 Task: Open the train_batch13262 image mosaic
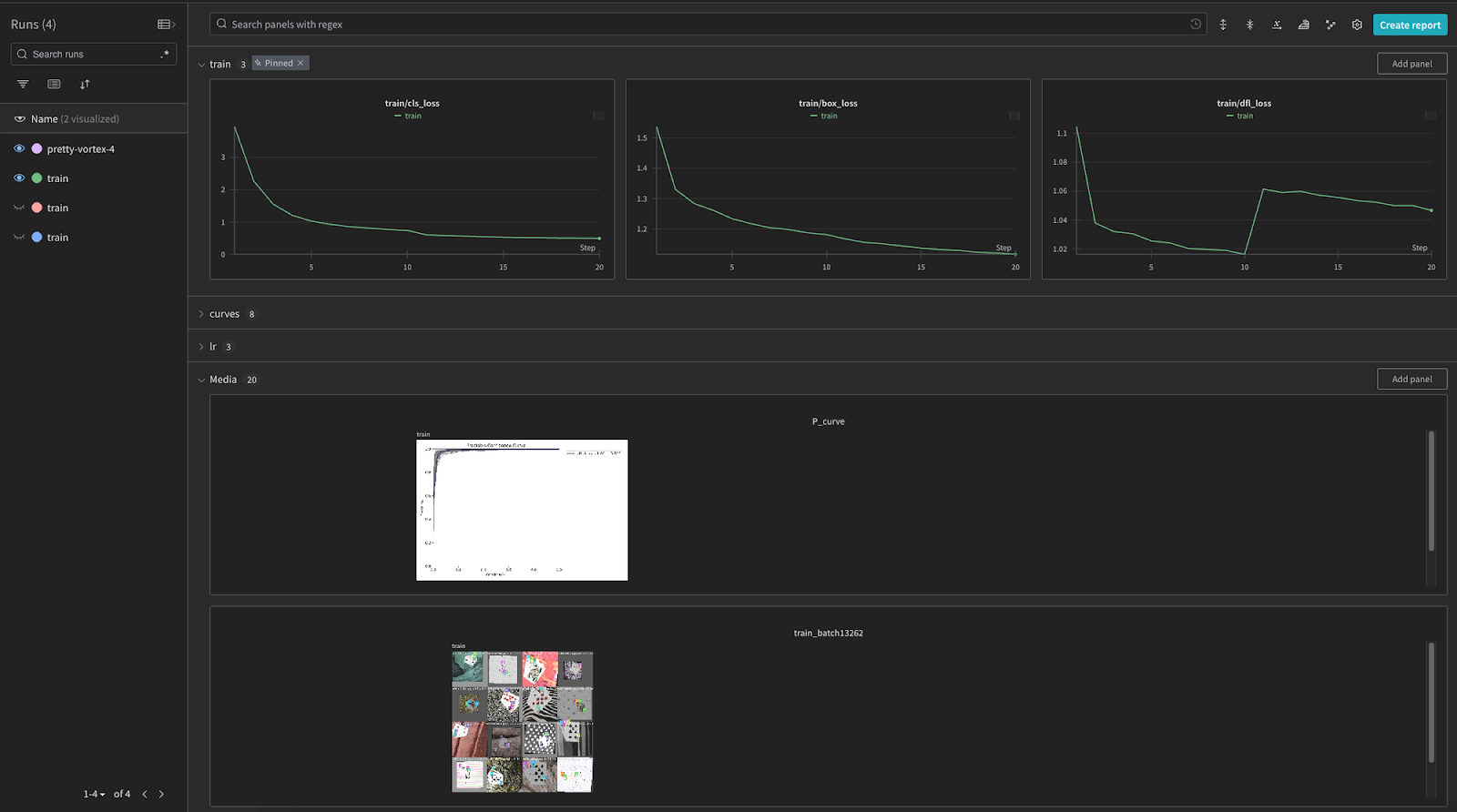click(523, 722)
